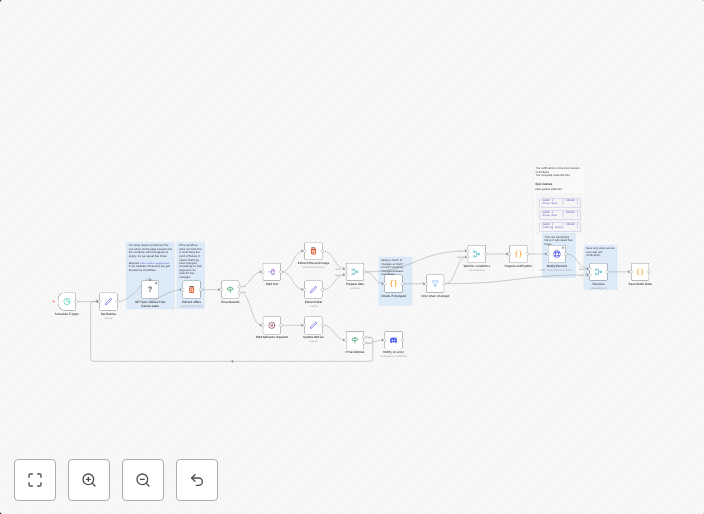Open the Extract offers HTML node

(191, 288)
